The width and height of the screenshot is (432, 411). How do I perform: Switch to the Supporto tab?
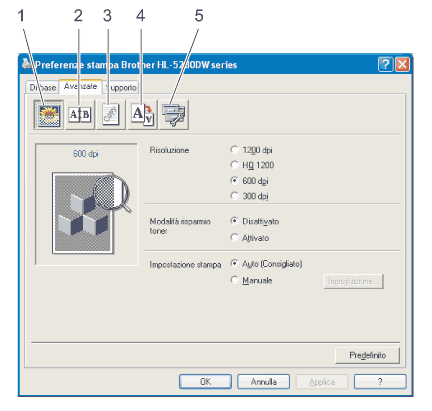121,87
